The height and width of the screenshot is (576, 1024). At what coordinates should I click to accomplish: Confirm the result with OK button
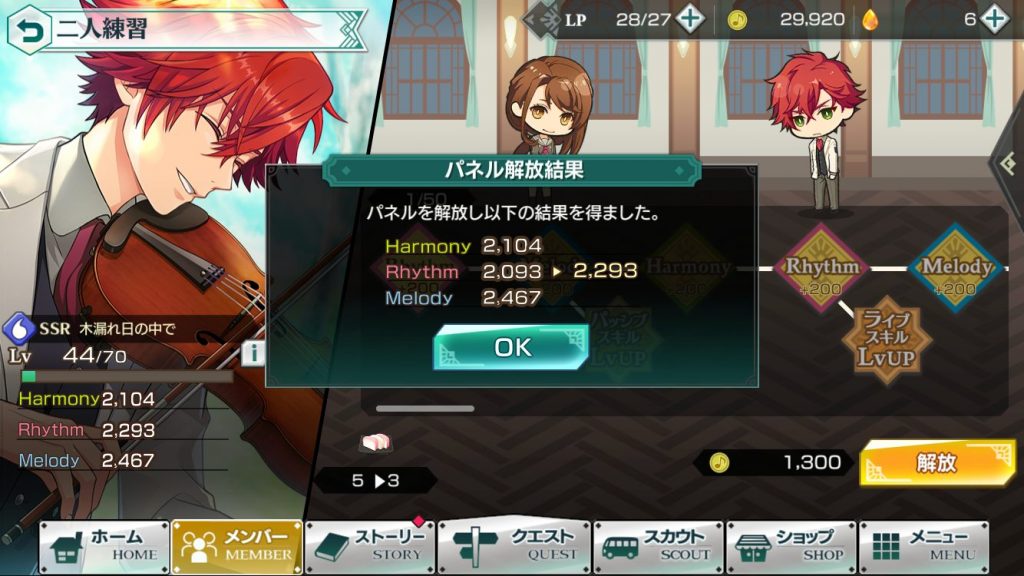(511, 347)
